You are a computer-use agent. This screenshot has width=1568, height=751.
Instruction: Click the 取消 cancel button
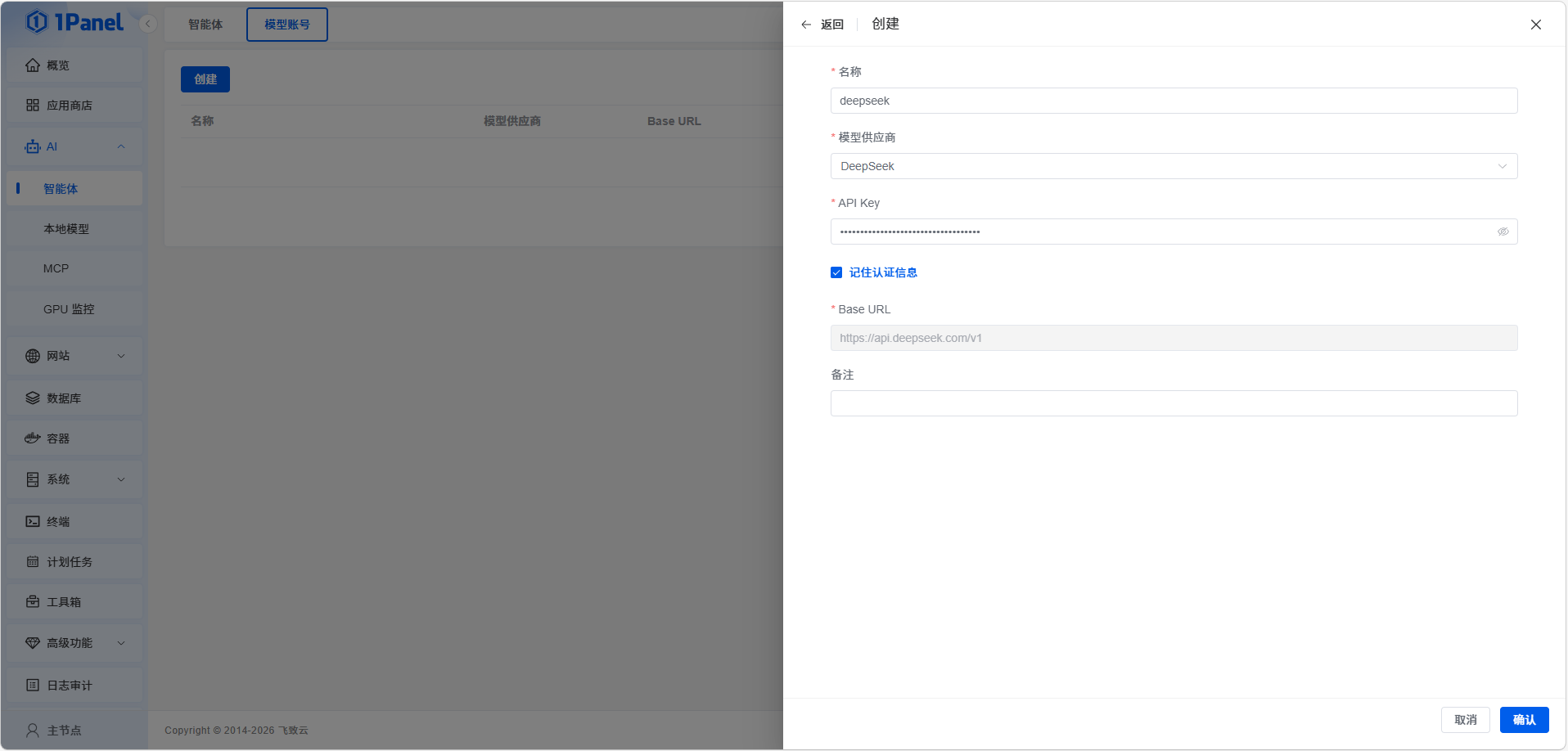point(1465,720)
